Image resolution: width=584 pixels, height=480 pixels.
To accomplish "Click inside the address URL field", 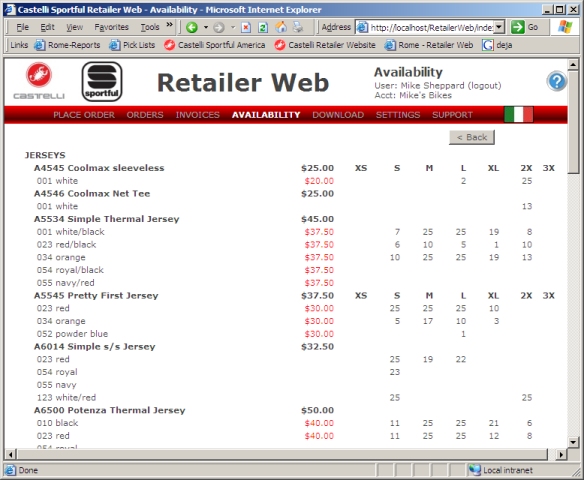I will pos(431,27).
